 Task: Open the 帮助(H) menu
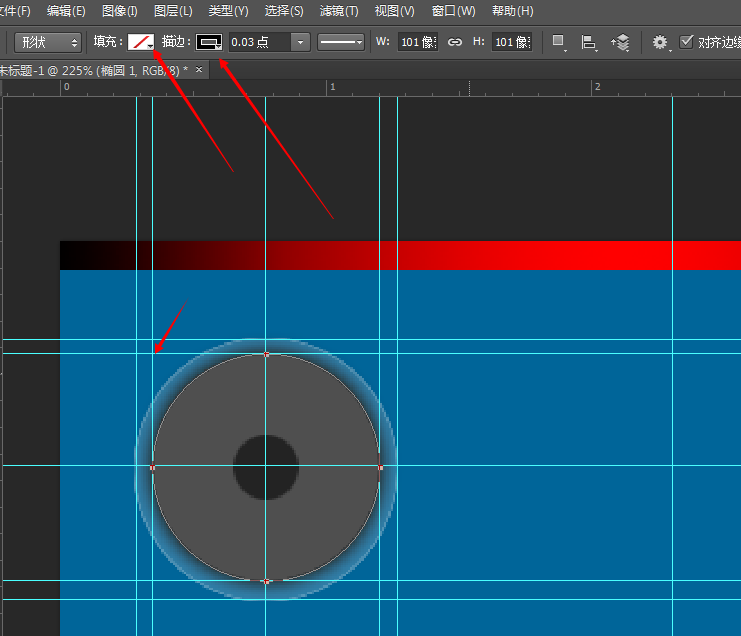pos(512,10)
